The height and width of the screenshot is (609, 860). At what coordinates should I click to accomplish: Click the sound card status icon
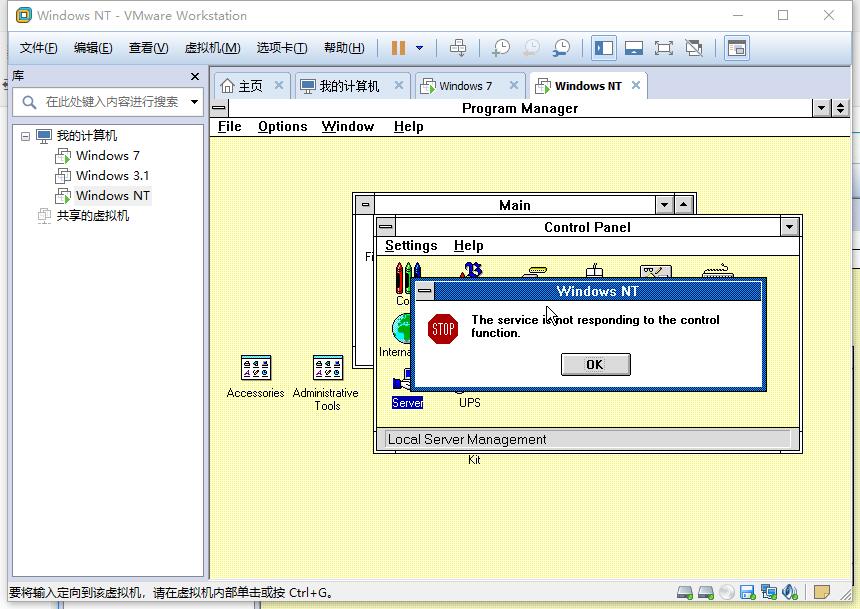790,593
